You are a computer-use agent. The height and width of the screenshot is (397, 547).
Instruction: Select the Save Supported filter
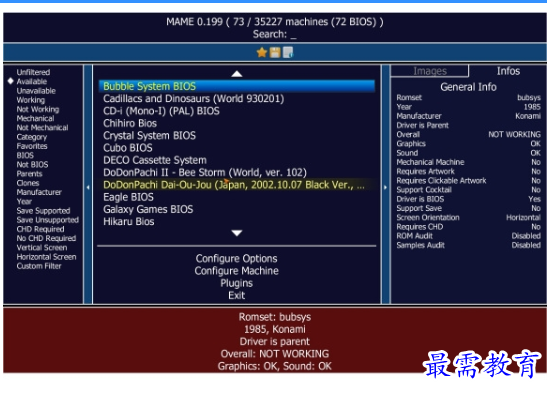[43, 211]
